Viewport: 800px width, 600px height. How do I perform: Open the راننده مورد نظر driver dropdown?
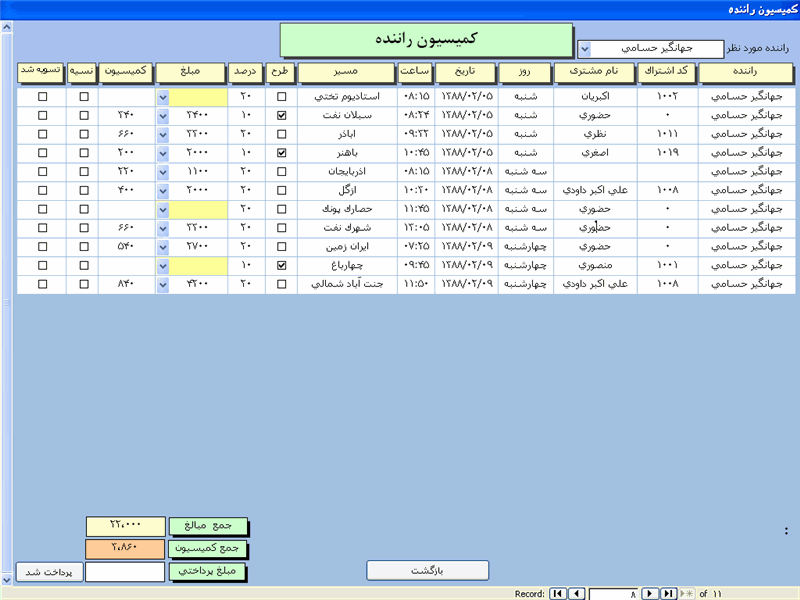tap(585, 48)
